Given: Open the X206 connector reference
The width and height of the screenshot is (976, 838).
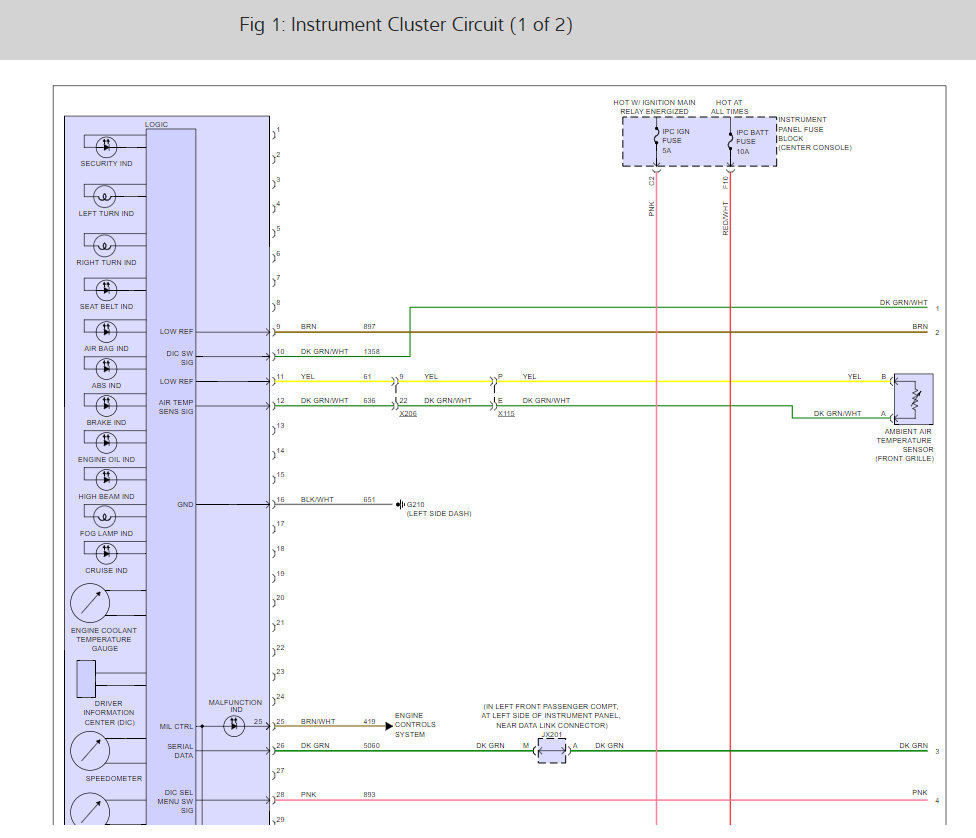Looking at the screenshot, I should [408, 413].
